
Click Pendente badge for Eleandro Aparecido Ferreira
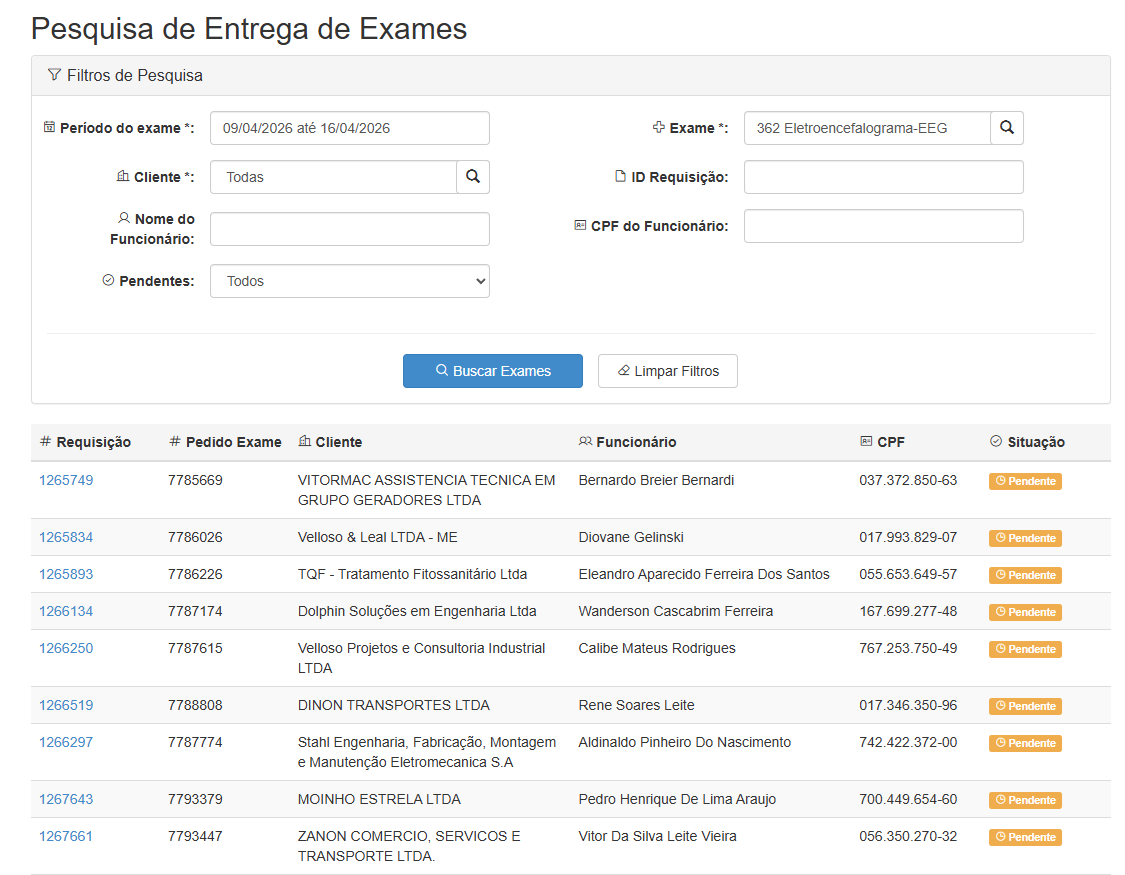(x=1025, y=575)
